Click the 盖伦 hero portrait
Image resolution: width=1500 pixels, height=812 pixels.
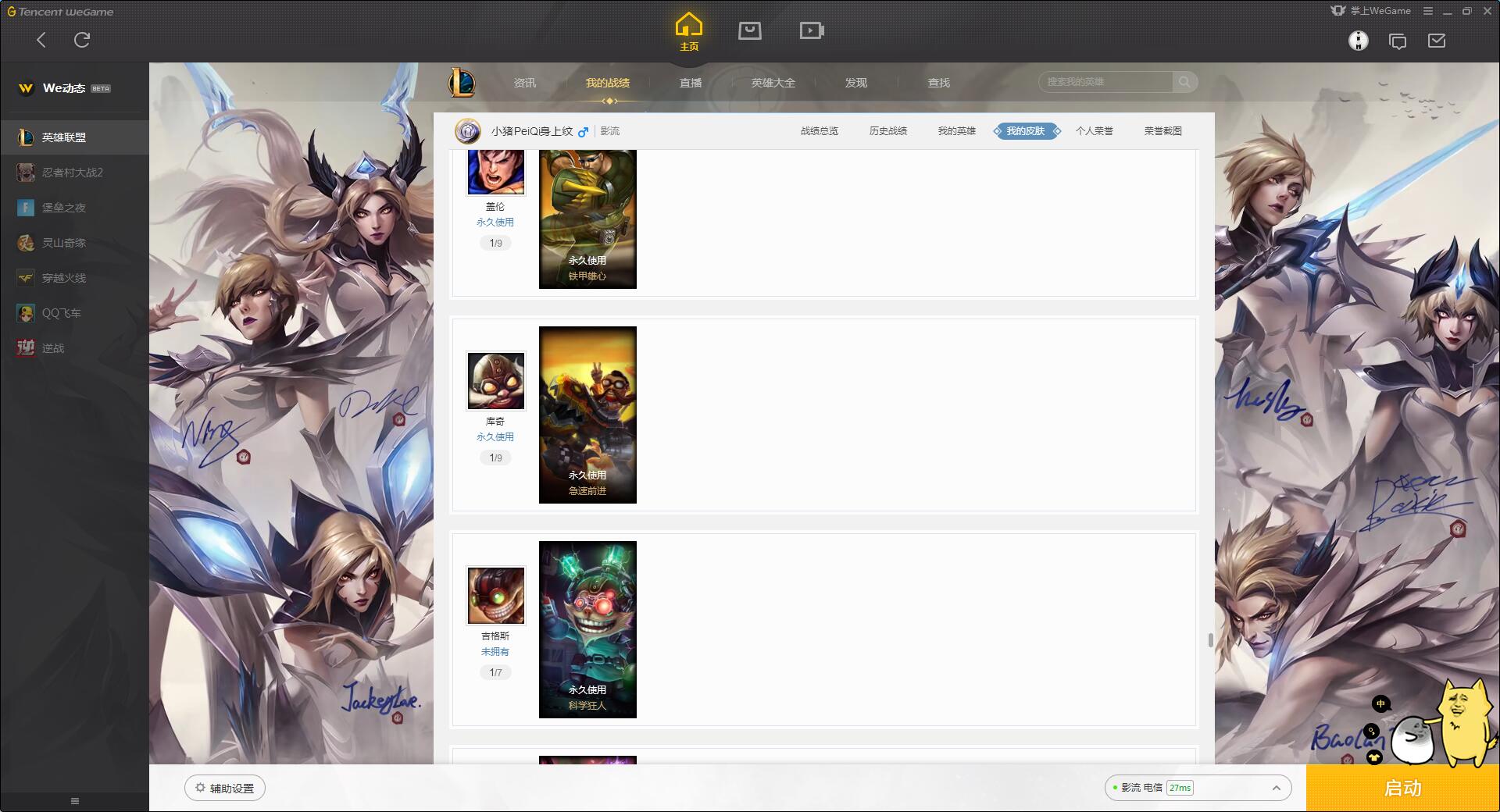(x=496, y=172)
